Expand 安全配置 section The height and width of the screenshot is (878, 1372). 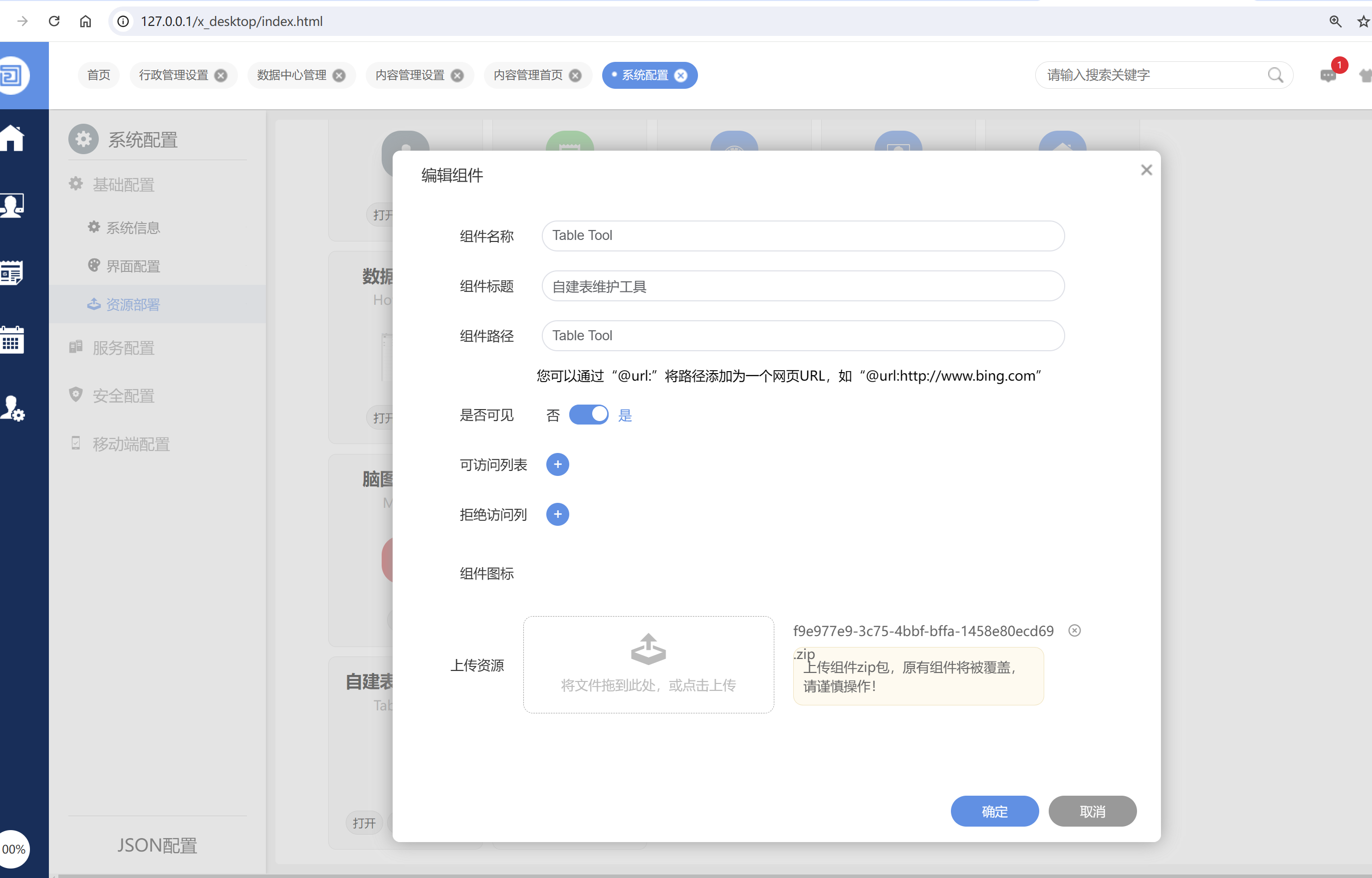pos(123,395)
